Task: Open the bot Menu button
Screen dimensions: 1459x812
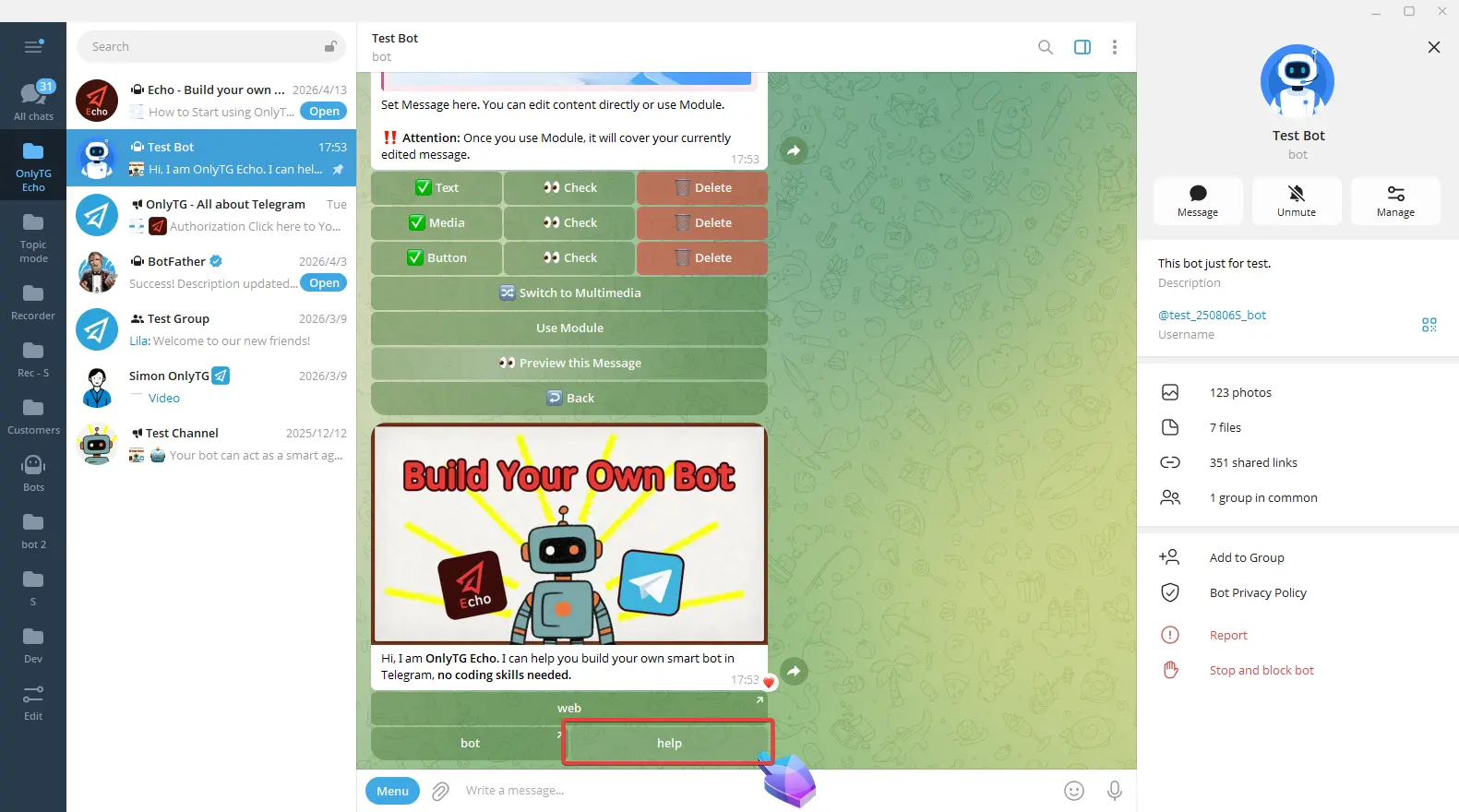Action: pos(392,791)
